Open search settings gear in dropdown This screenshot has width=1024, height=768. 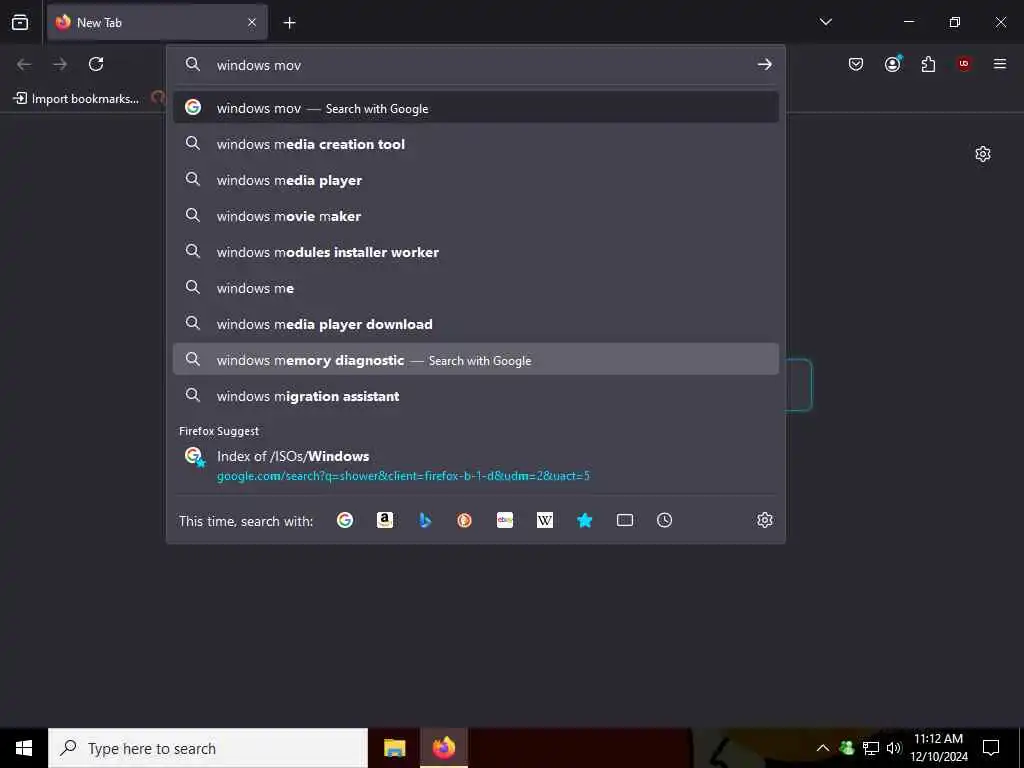765,520
